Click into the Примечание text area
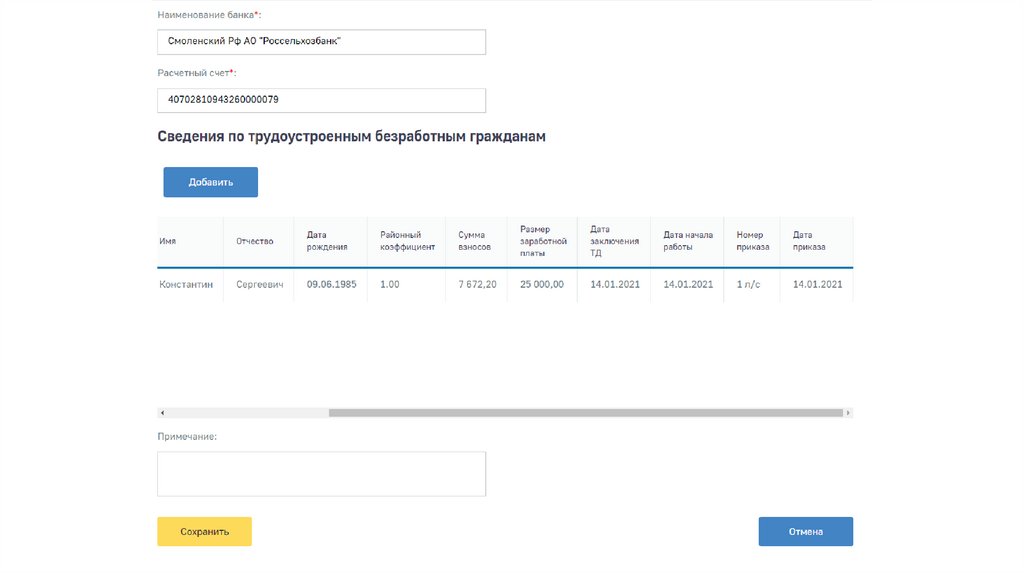This screenshot has width=1024, height=574. [321, 473]
